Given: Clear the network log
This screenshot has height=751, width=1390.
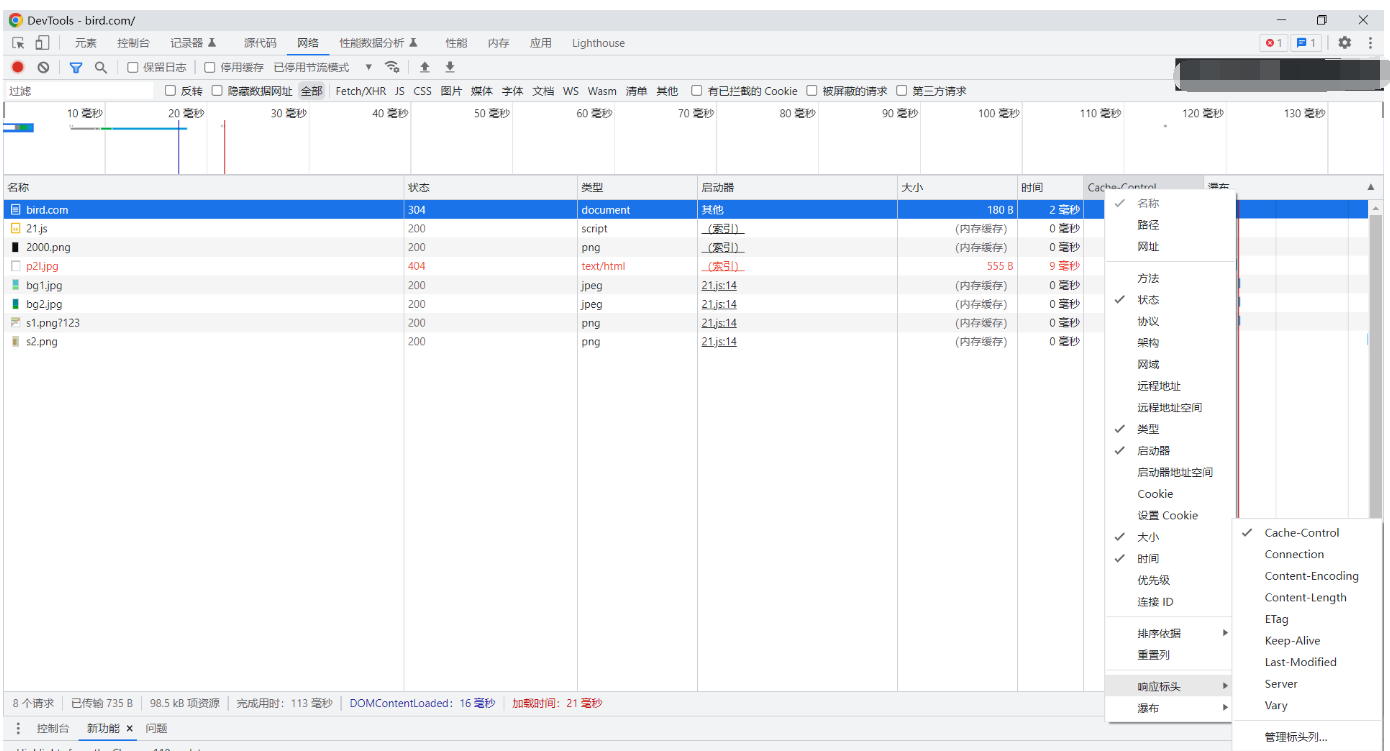Looking at the screenshot, I should point(43,67).
